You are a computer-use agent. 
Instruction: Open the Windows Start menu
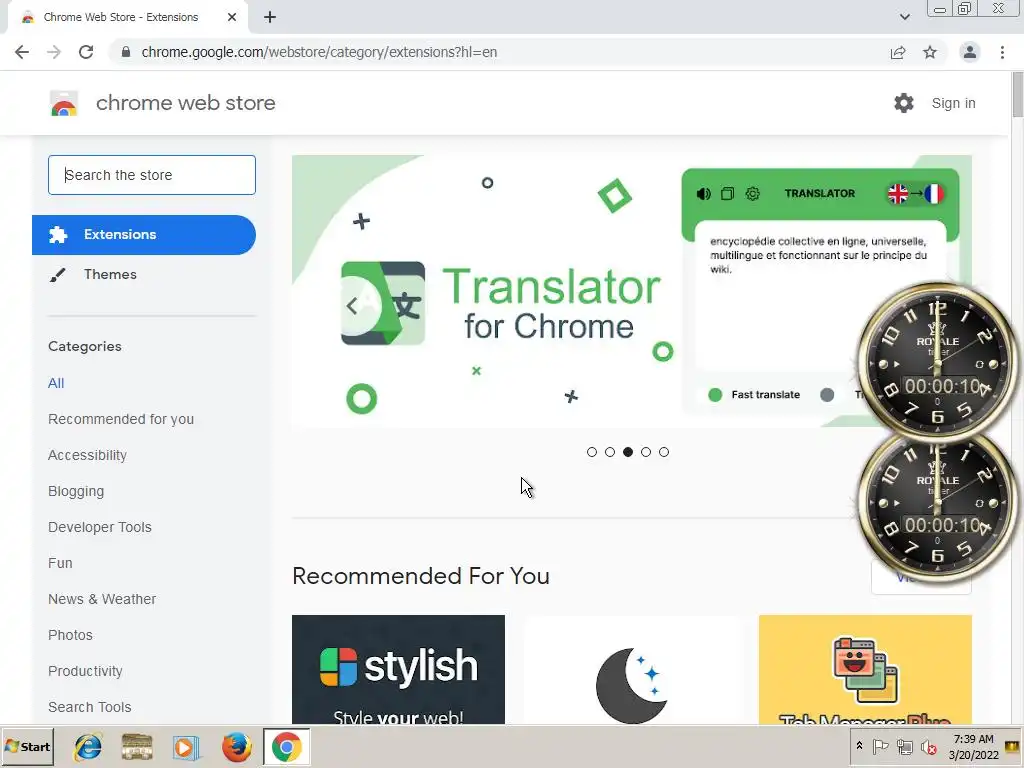point(27,746)
